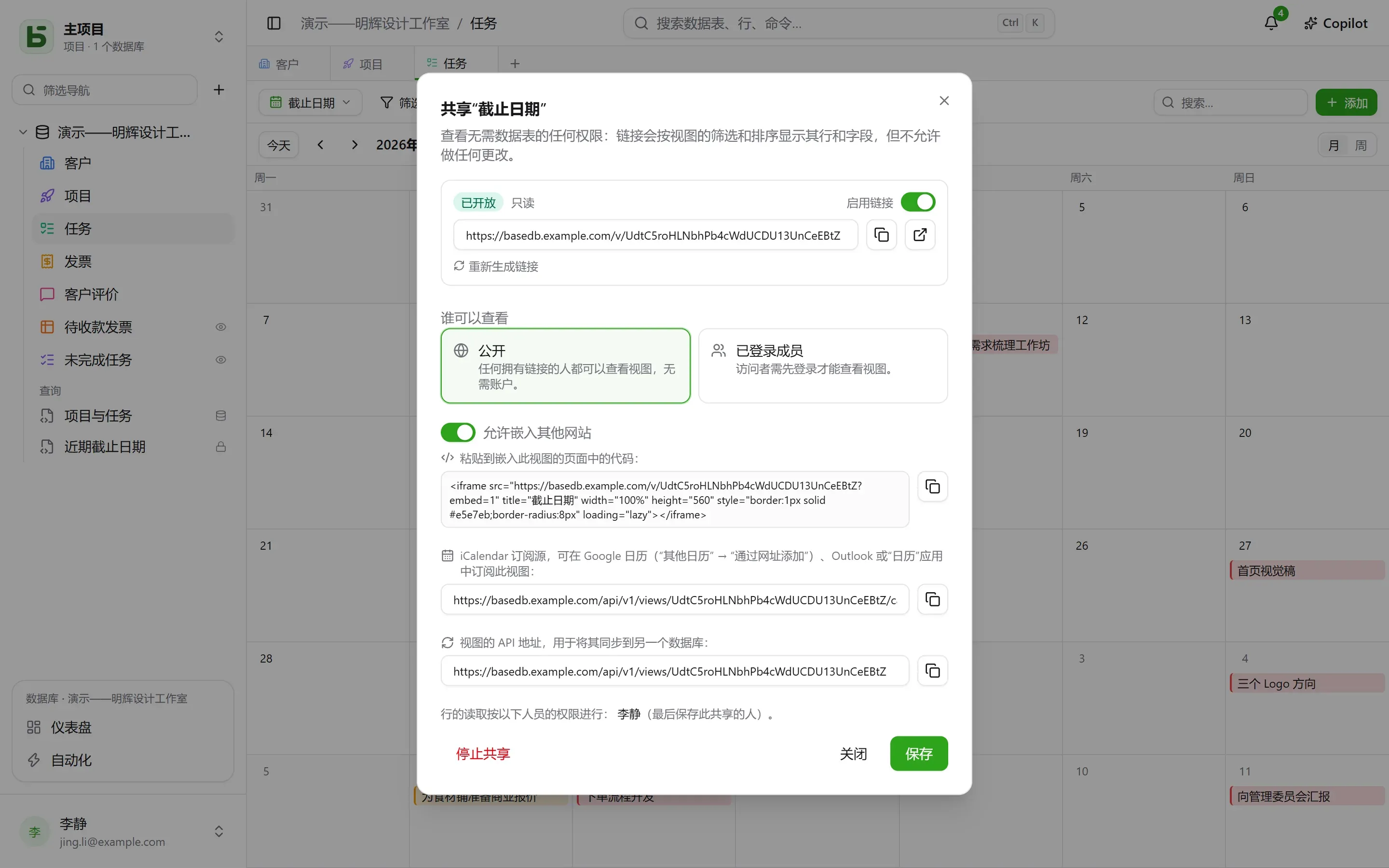Save sharing settings with 保存
The width and height of the screenshot is (1389, 868).
point(918,754)
